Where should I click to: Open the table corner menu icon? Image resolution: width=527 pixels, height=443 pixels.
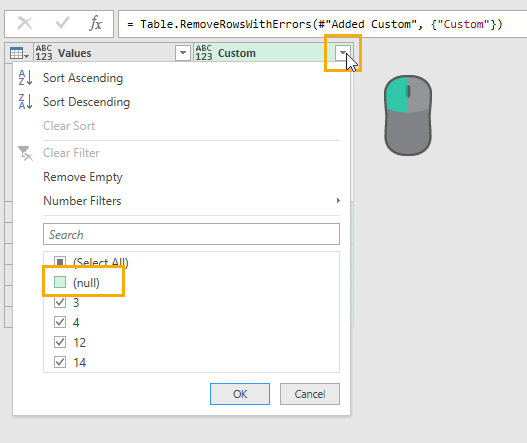pos(19,53)
